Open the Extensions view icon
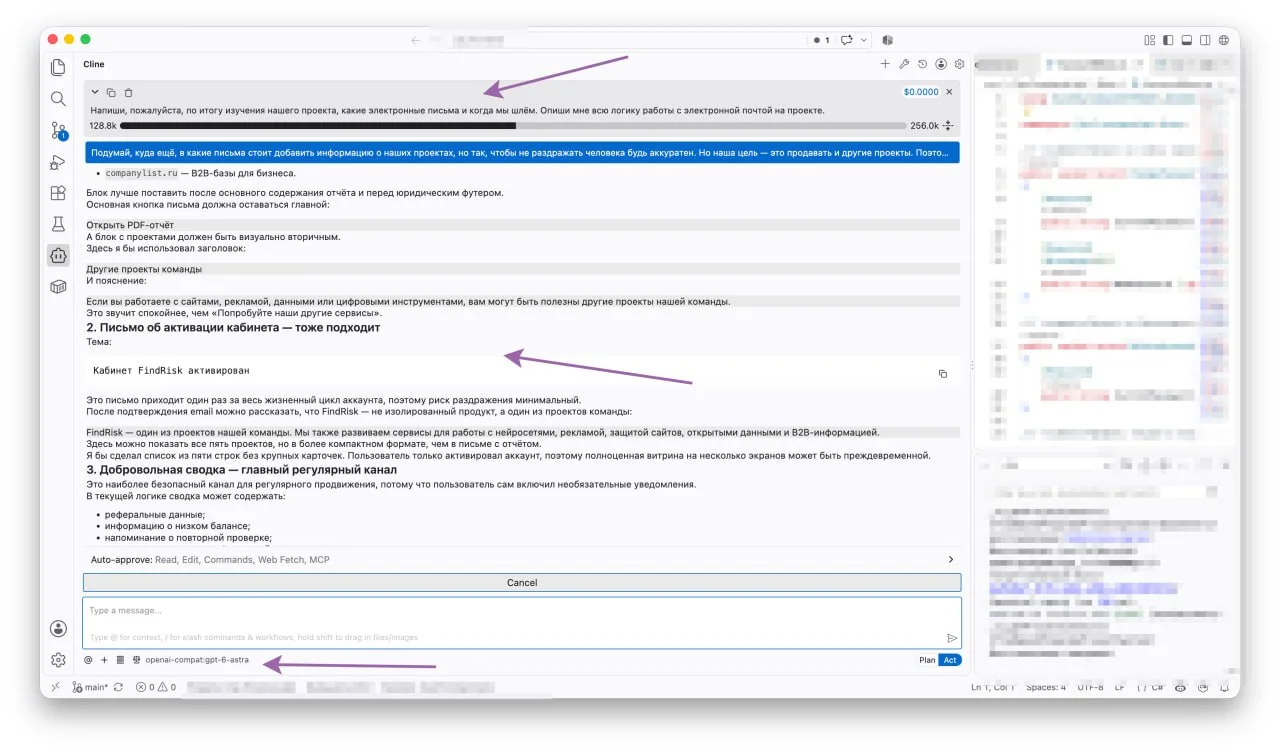1280x751 pixels. click(58, 193)
